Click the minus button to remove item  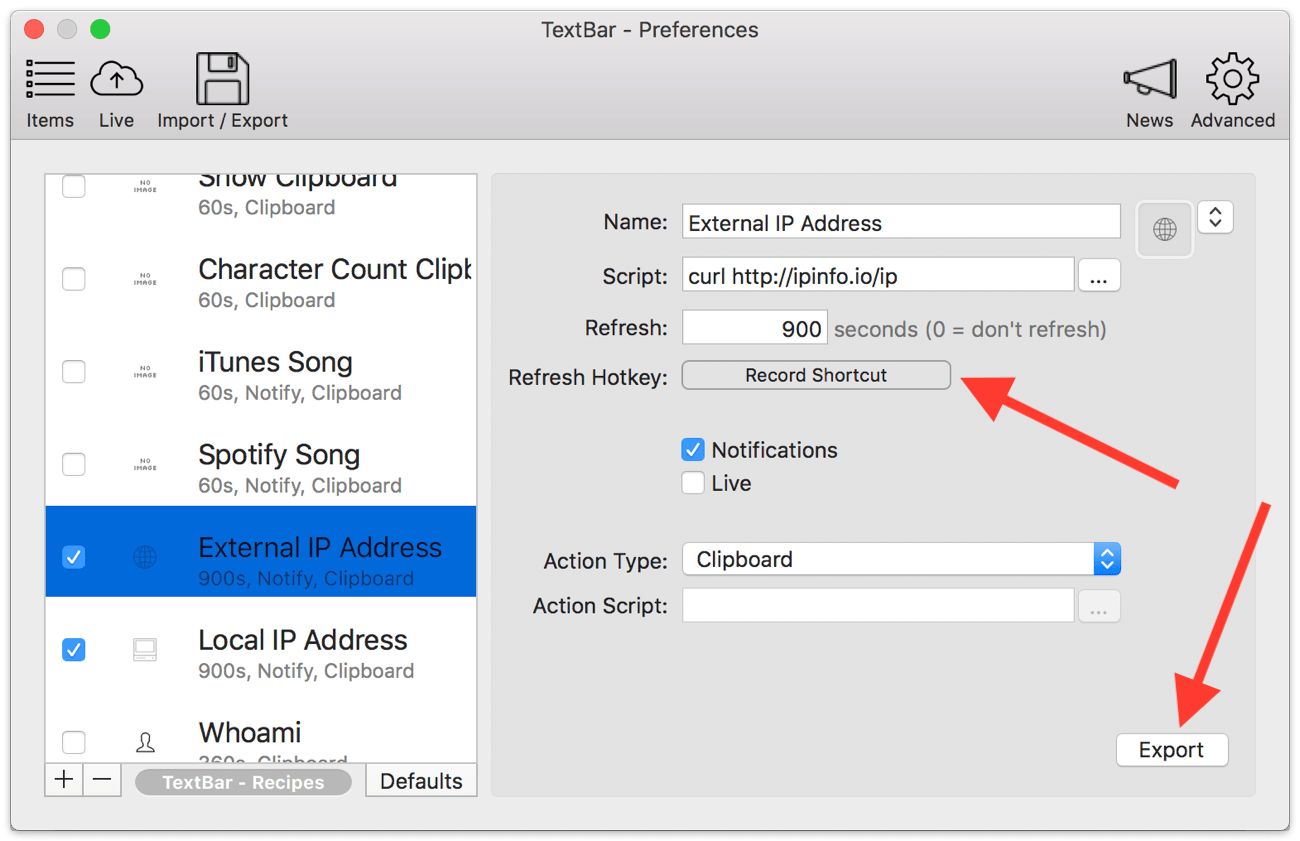102,780
